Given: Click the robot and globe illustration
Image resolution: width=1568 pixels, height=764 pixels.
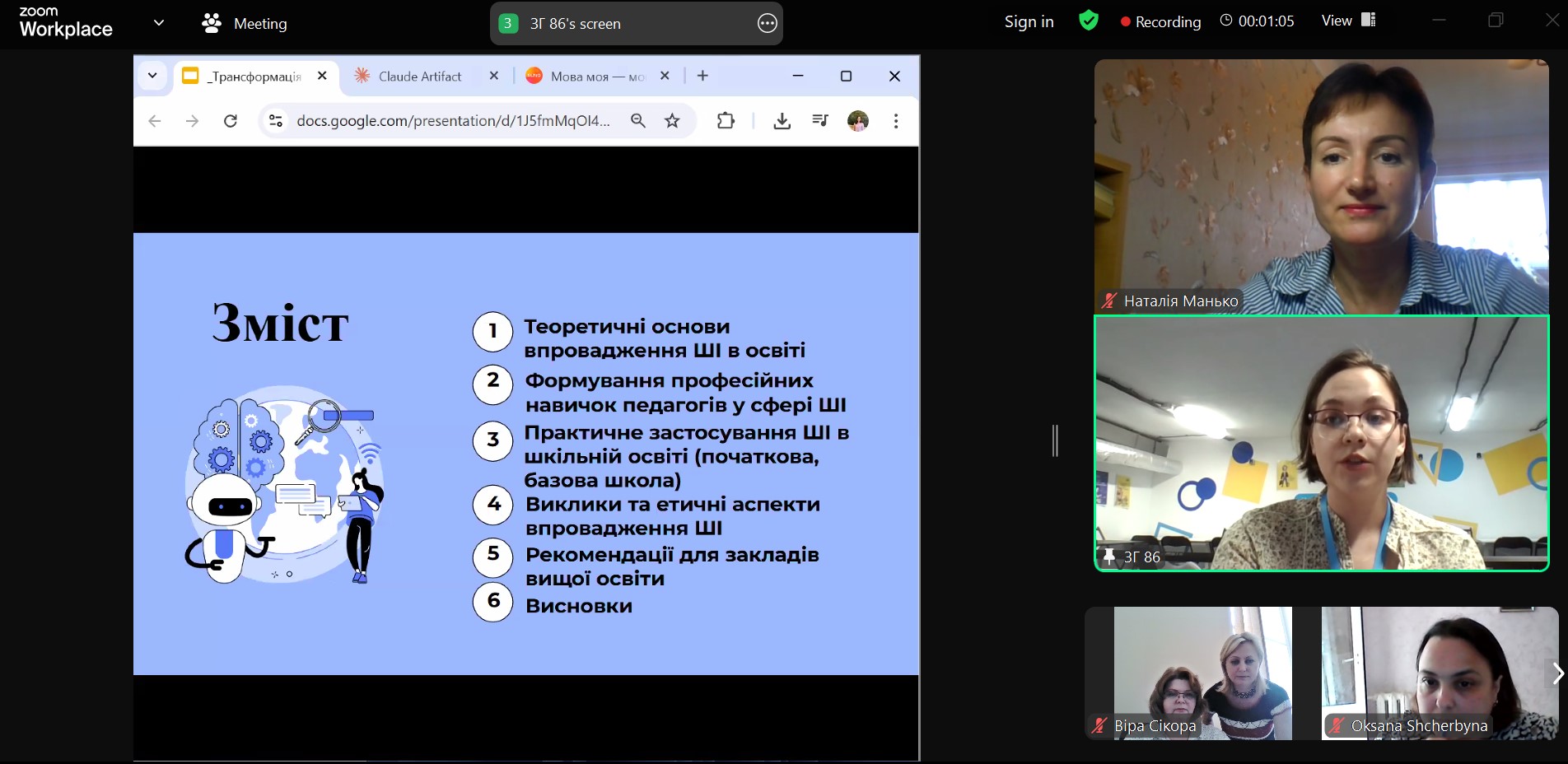Looking at the screenshot, I should 285,485.
